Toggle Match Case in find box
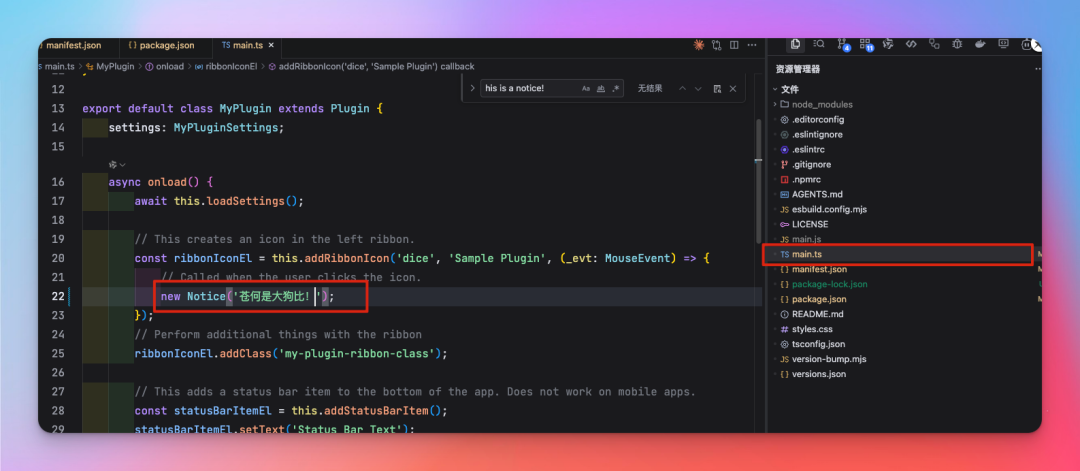This screenshot has height=471, width=1080. [586, 89]
